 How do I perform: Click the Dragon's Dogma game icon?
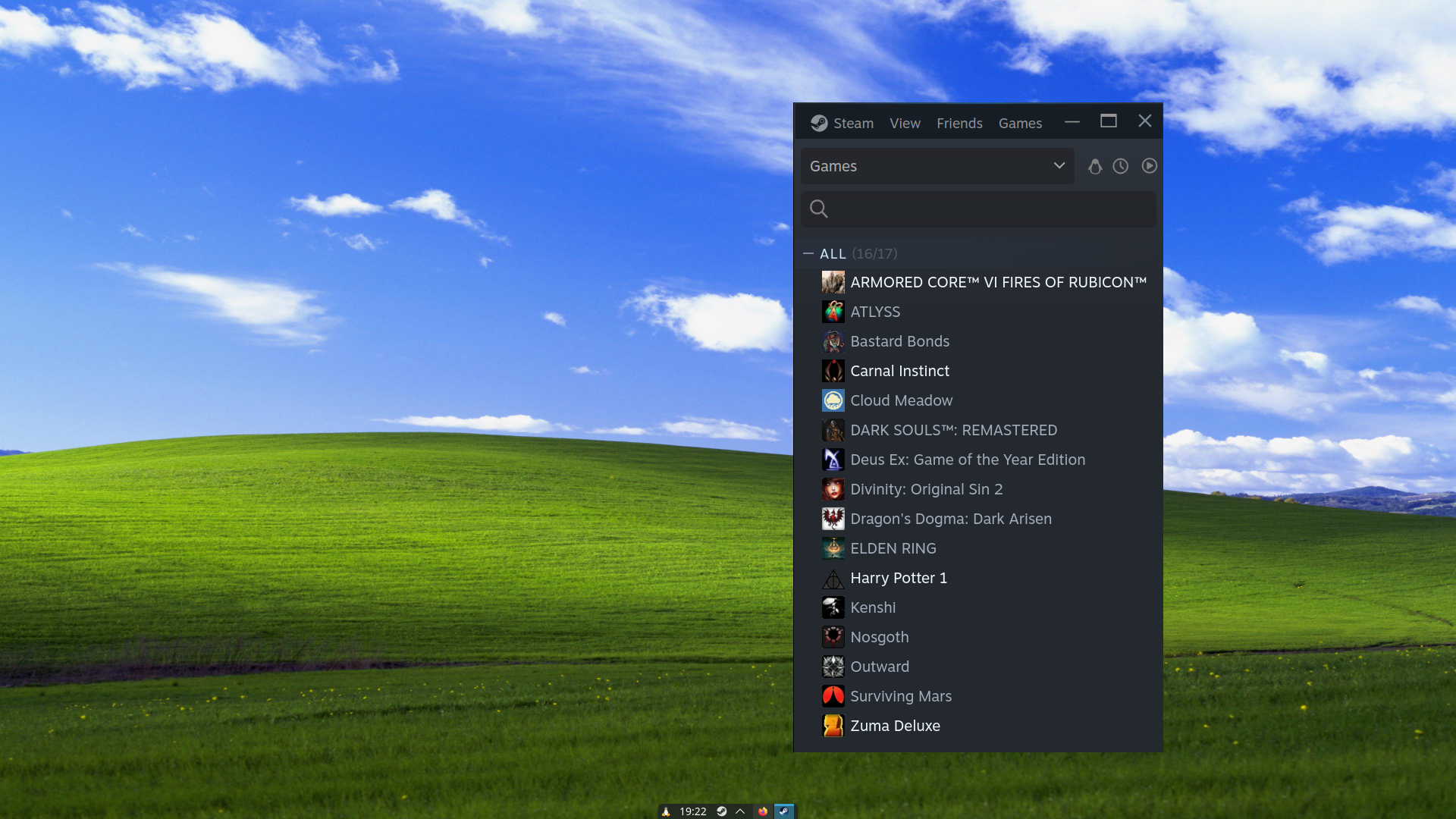tap(833, 519)
